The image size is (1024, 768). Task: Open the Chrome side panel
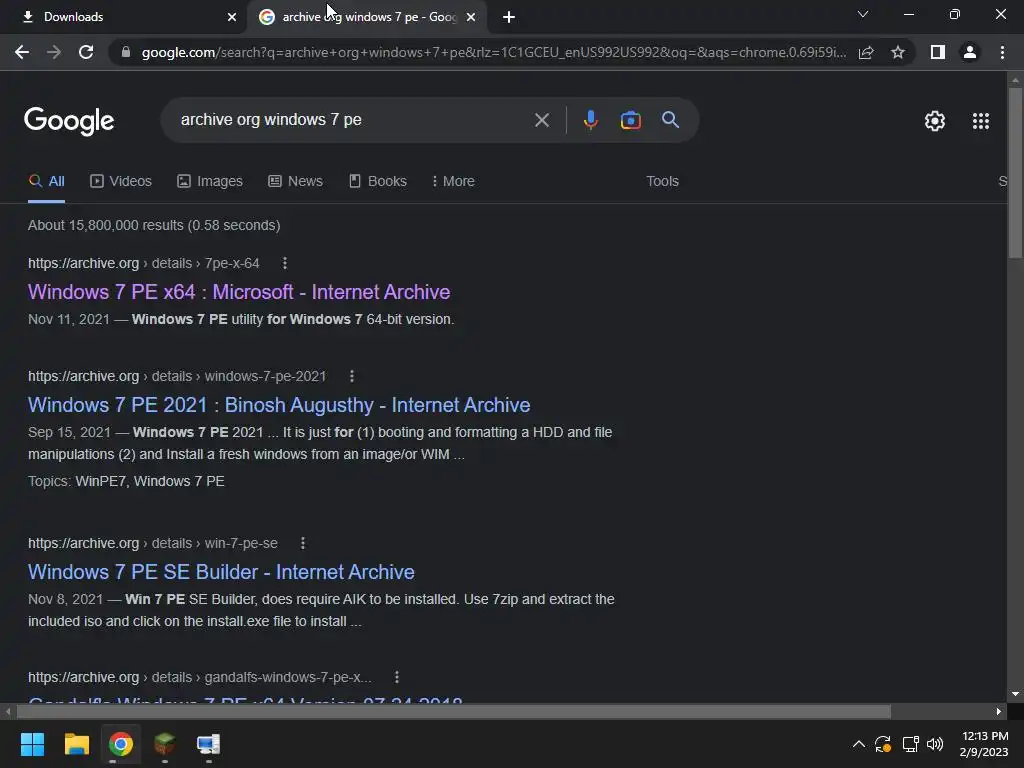click(938, 52)
